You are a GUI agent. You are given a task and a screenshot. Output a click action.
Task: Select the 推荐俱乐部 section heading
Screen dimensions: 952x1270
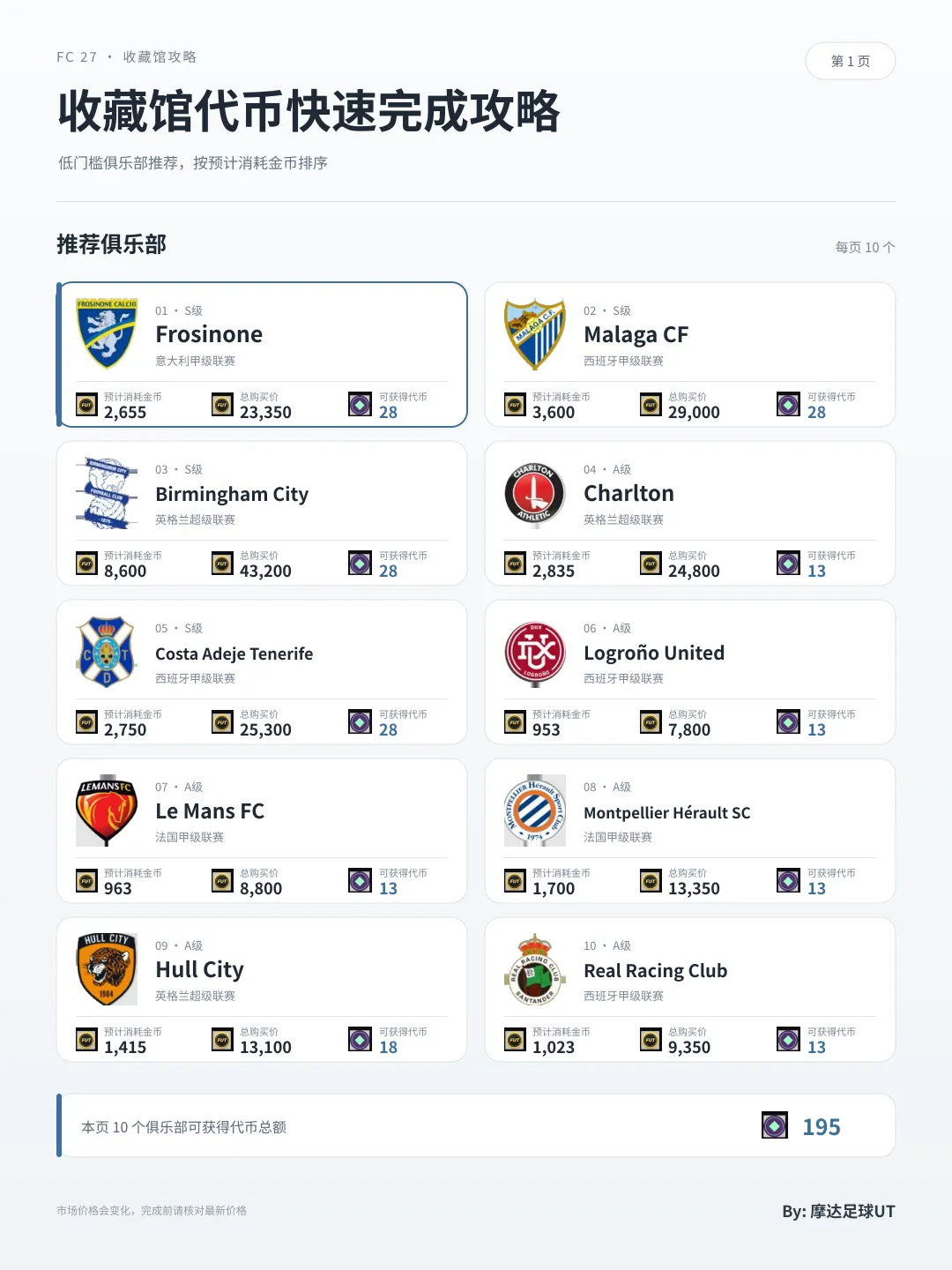[111, 244]
